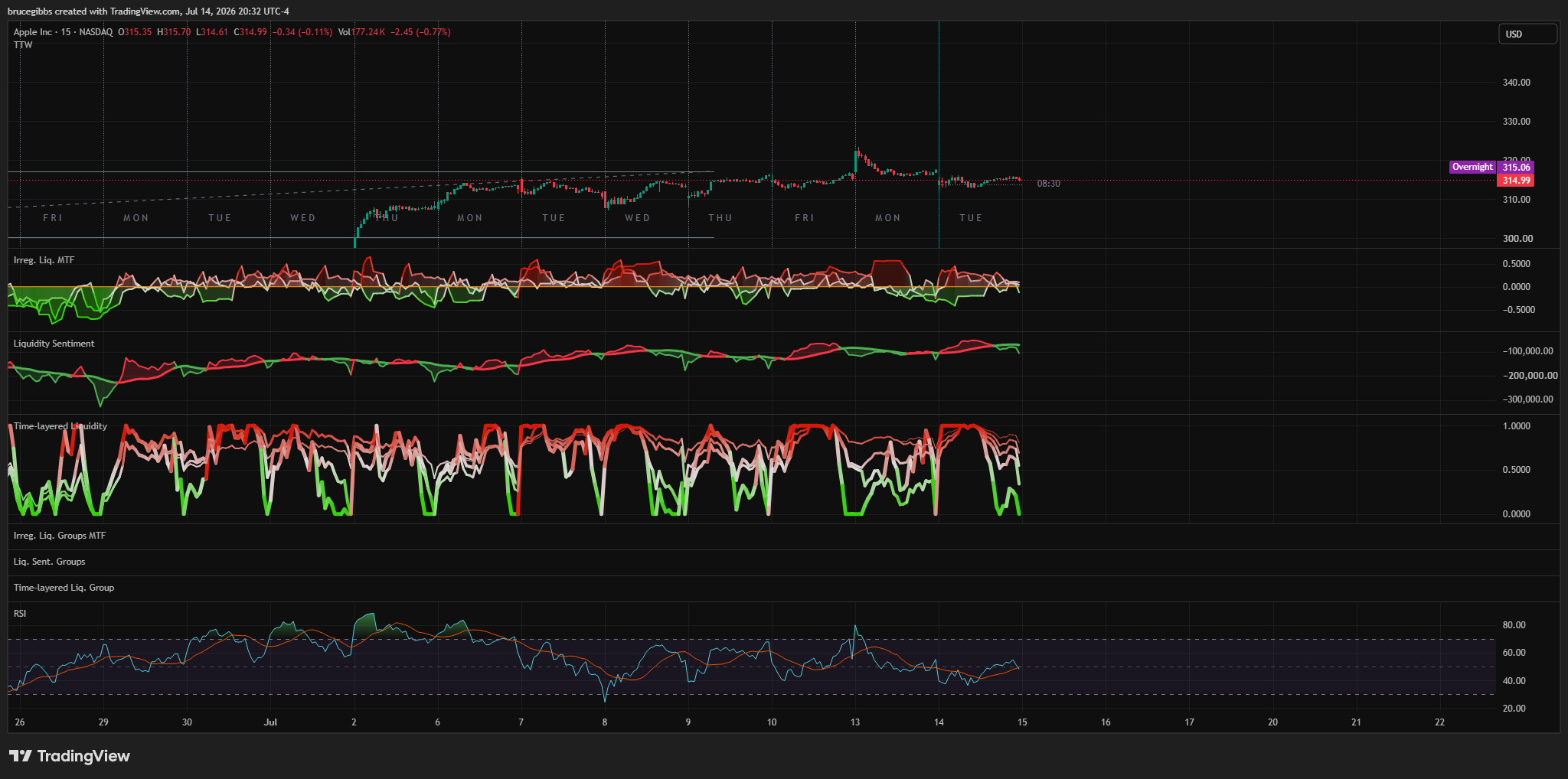Click the 80.00 RSI axis value
Image resolution: width=1568 pixels, height=779 pixels.
click(1514, 625)
